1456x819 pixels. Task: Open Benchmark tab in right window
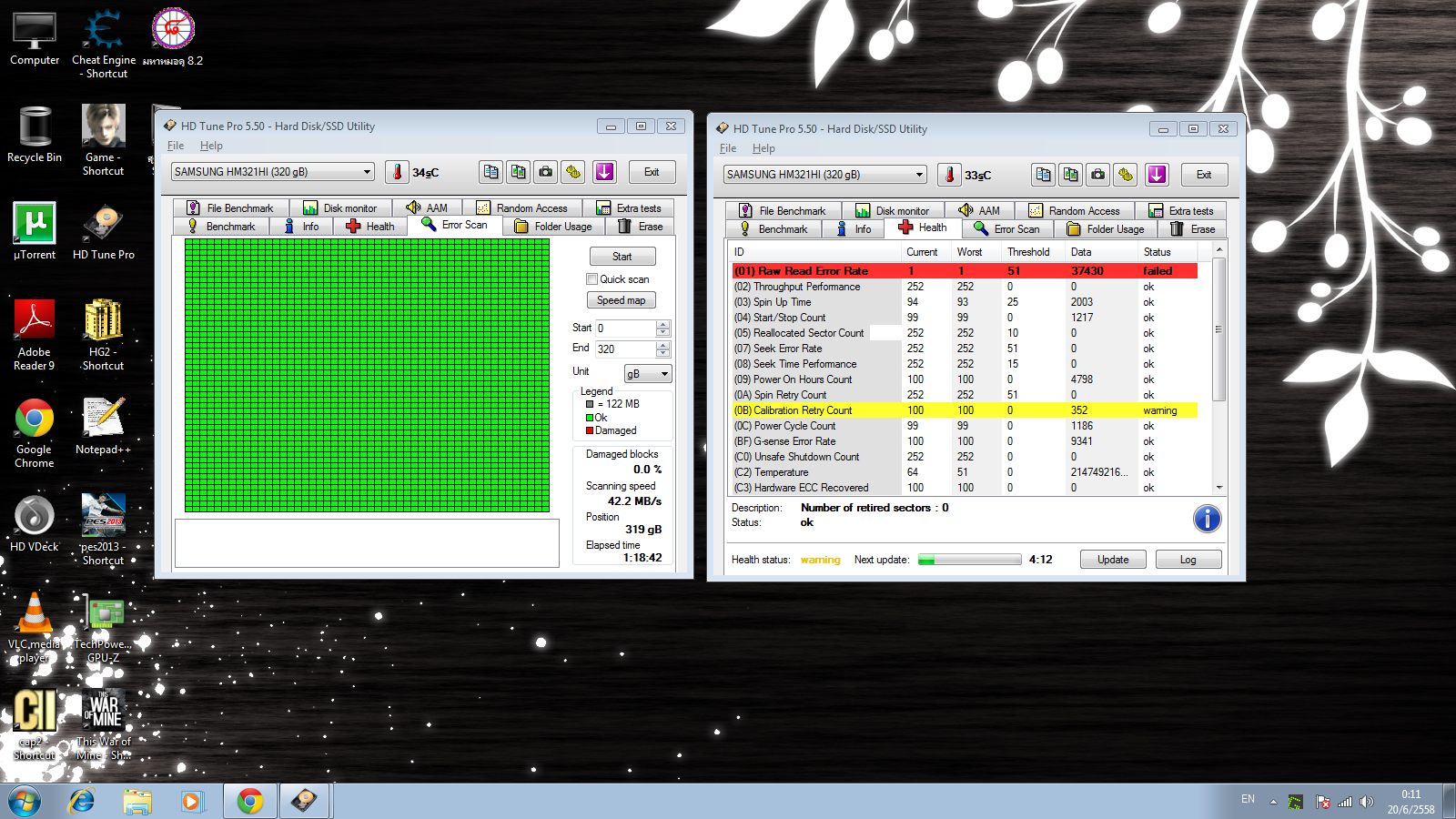point(773,229)
